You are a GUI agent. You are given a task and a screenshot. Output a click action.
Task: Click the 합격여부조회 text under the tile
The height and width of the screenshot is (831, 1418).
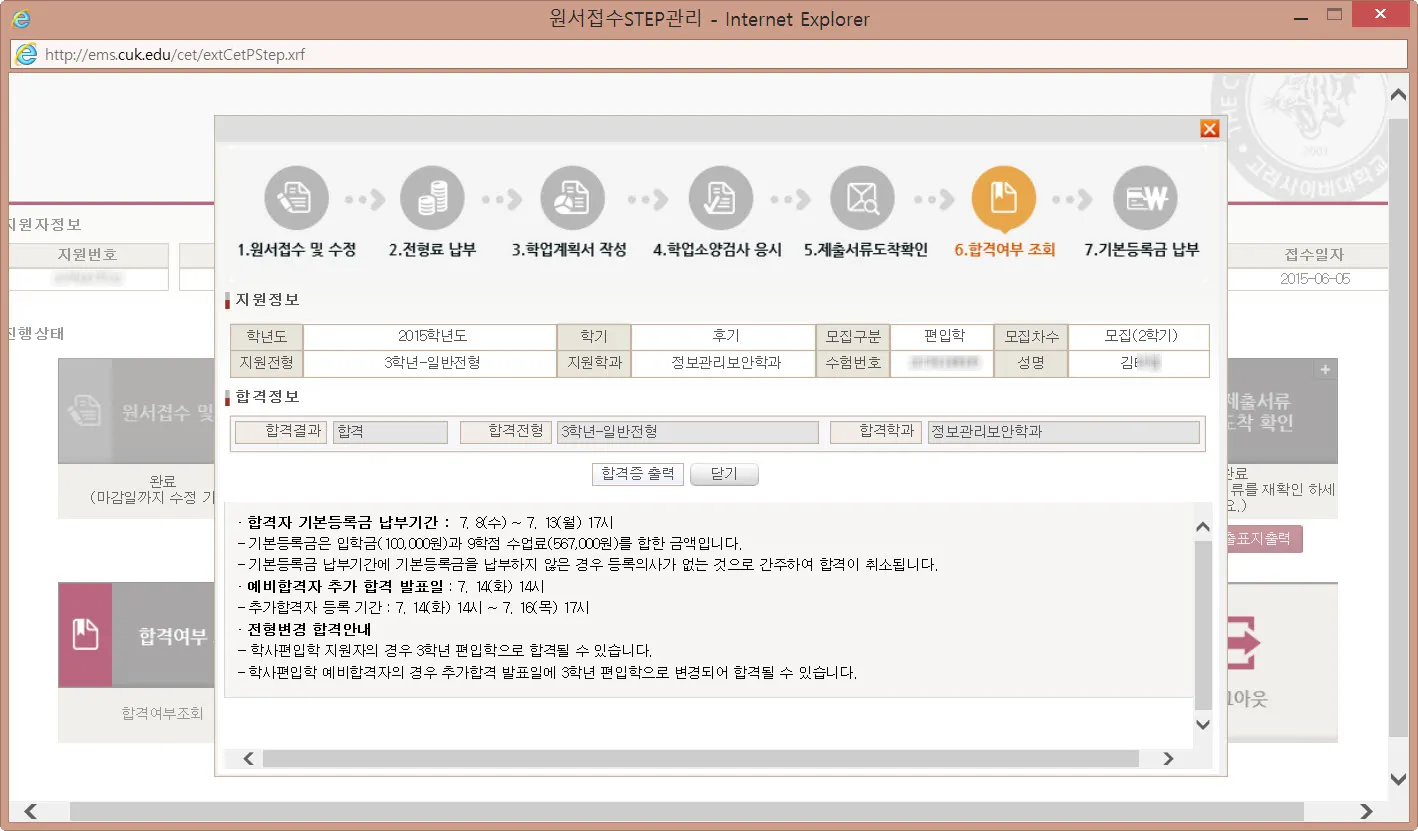coord(161,713)
